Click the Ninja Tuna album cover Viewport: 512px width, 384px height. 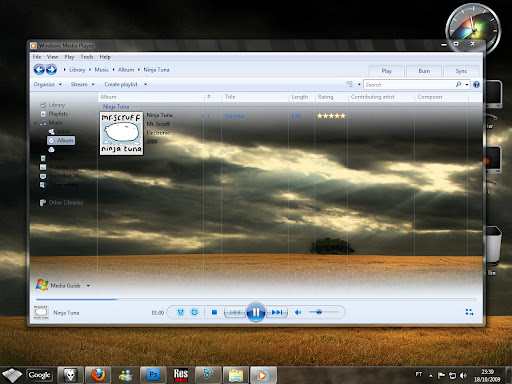pos(121,133)
